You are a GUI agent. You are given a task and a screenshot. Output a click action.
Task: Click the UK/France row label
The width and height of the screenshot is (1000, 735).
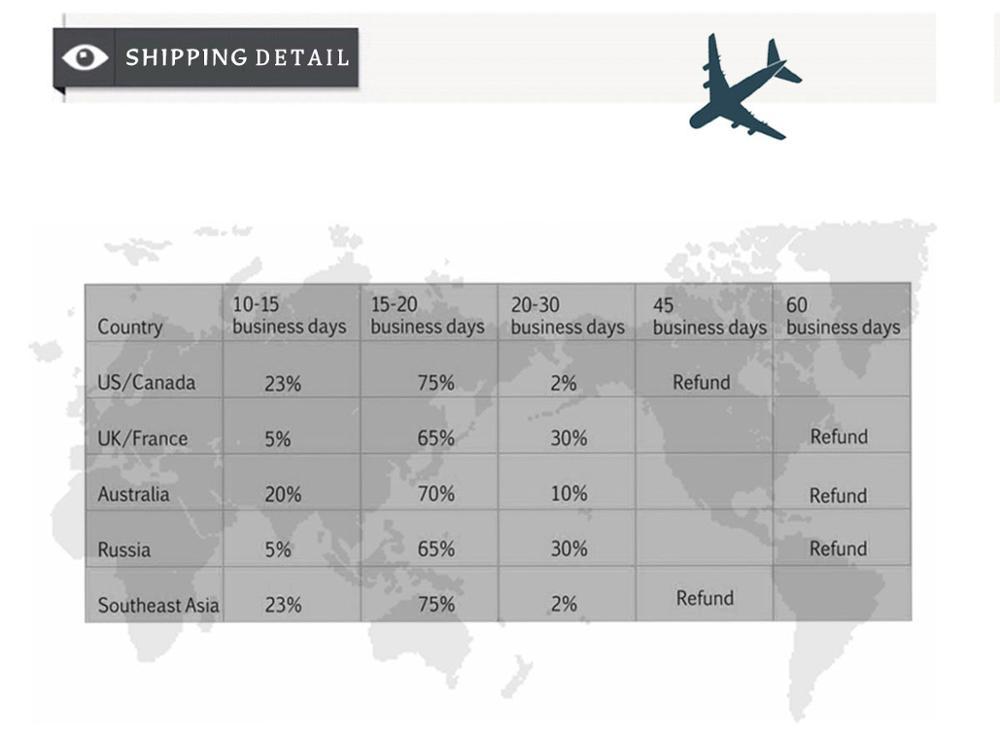coord(143,438)
